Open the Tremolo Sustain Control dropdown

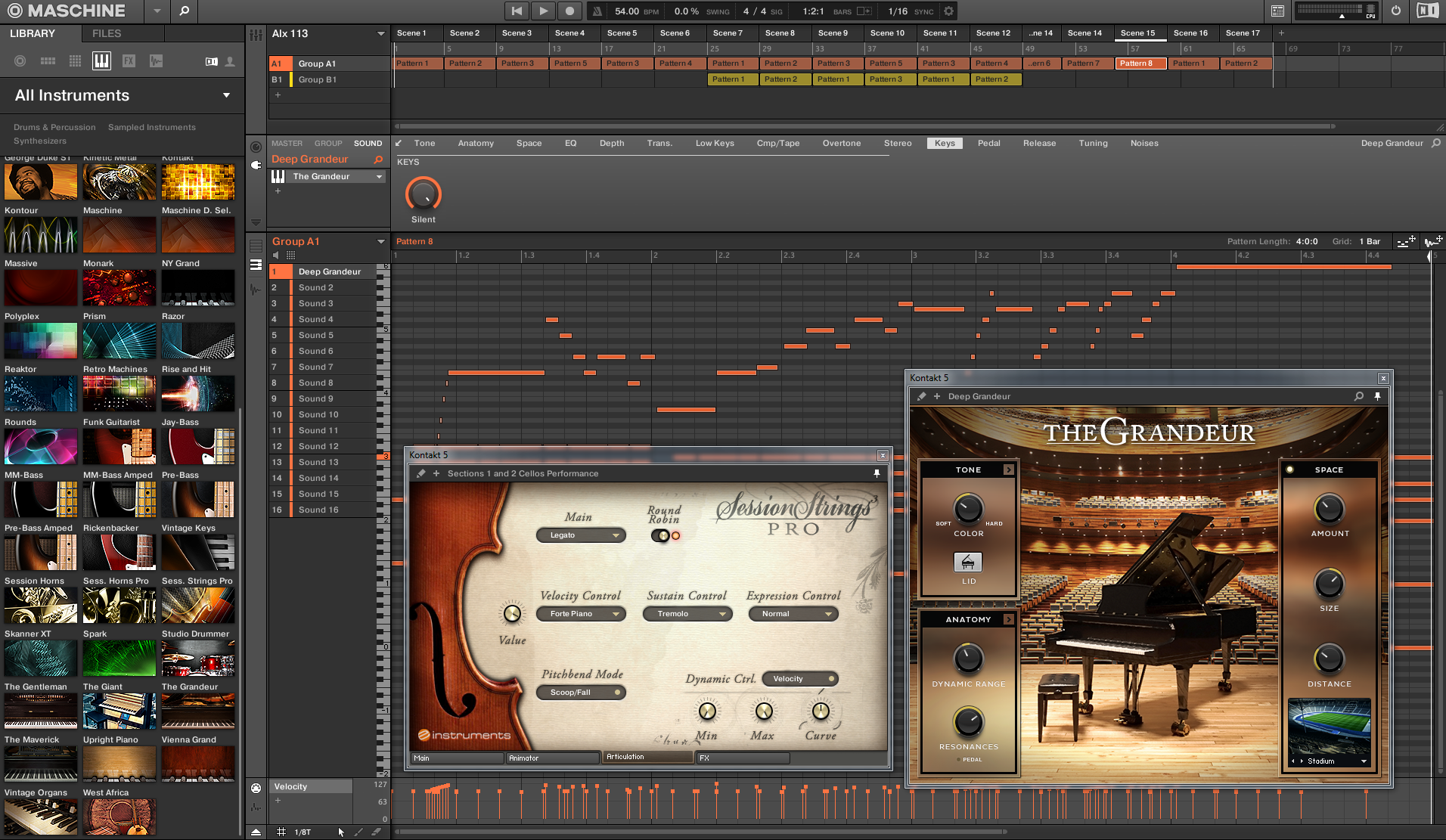(x=687, y=614)
